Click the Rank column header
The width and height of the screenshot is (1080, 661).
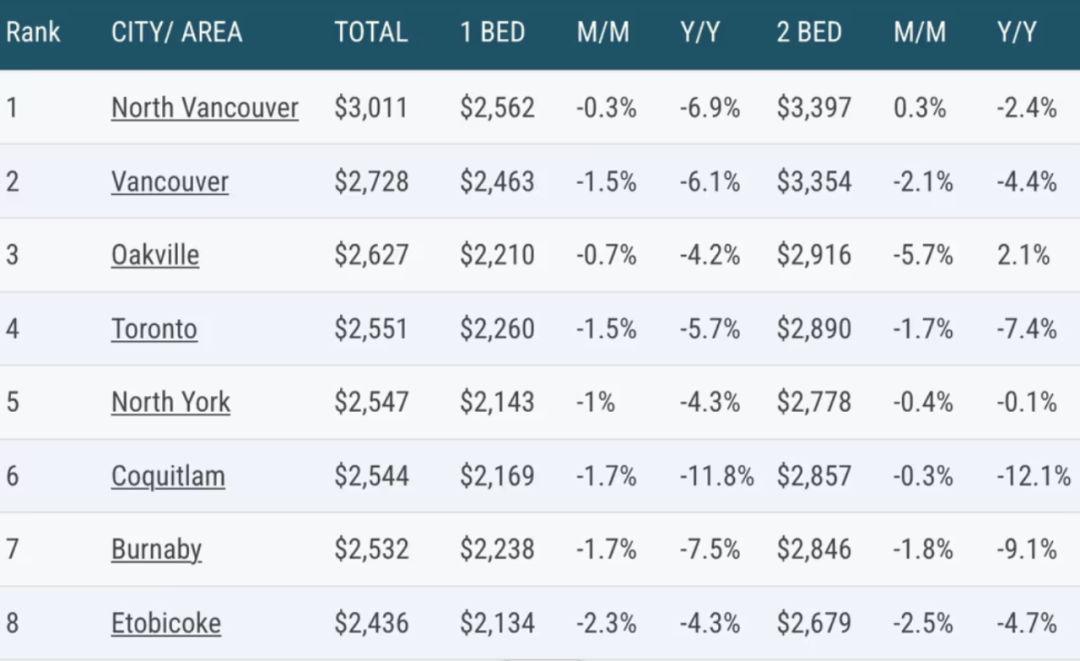(33, 32)
